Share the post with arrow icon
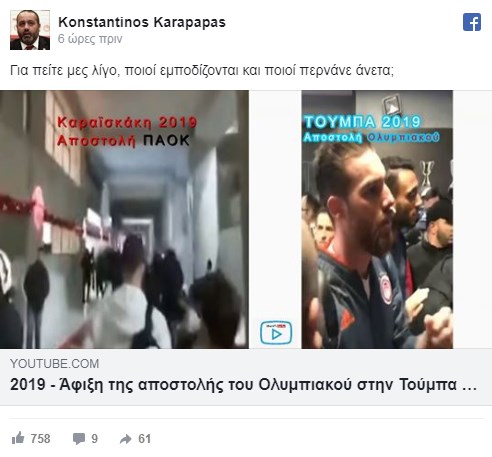Viewport: 492px width, 457px height. 126,439
